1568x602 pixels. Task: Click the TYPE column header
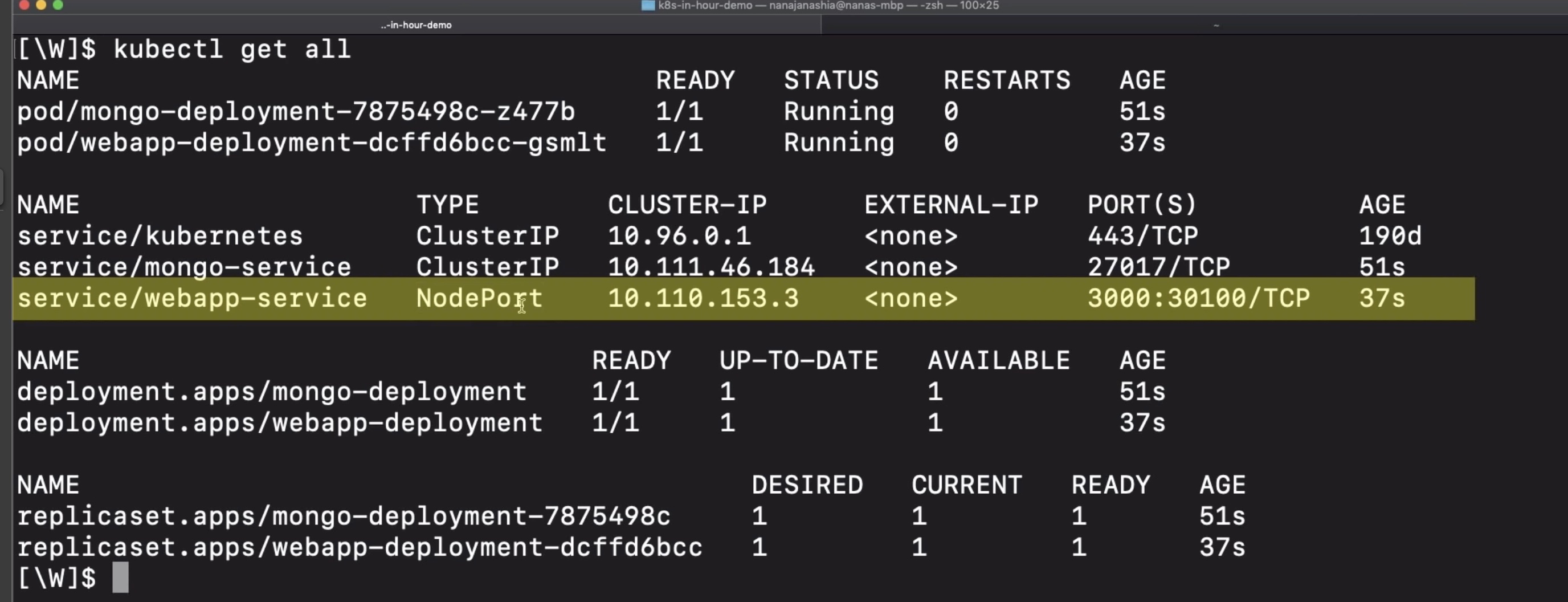447,205
